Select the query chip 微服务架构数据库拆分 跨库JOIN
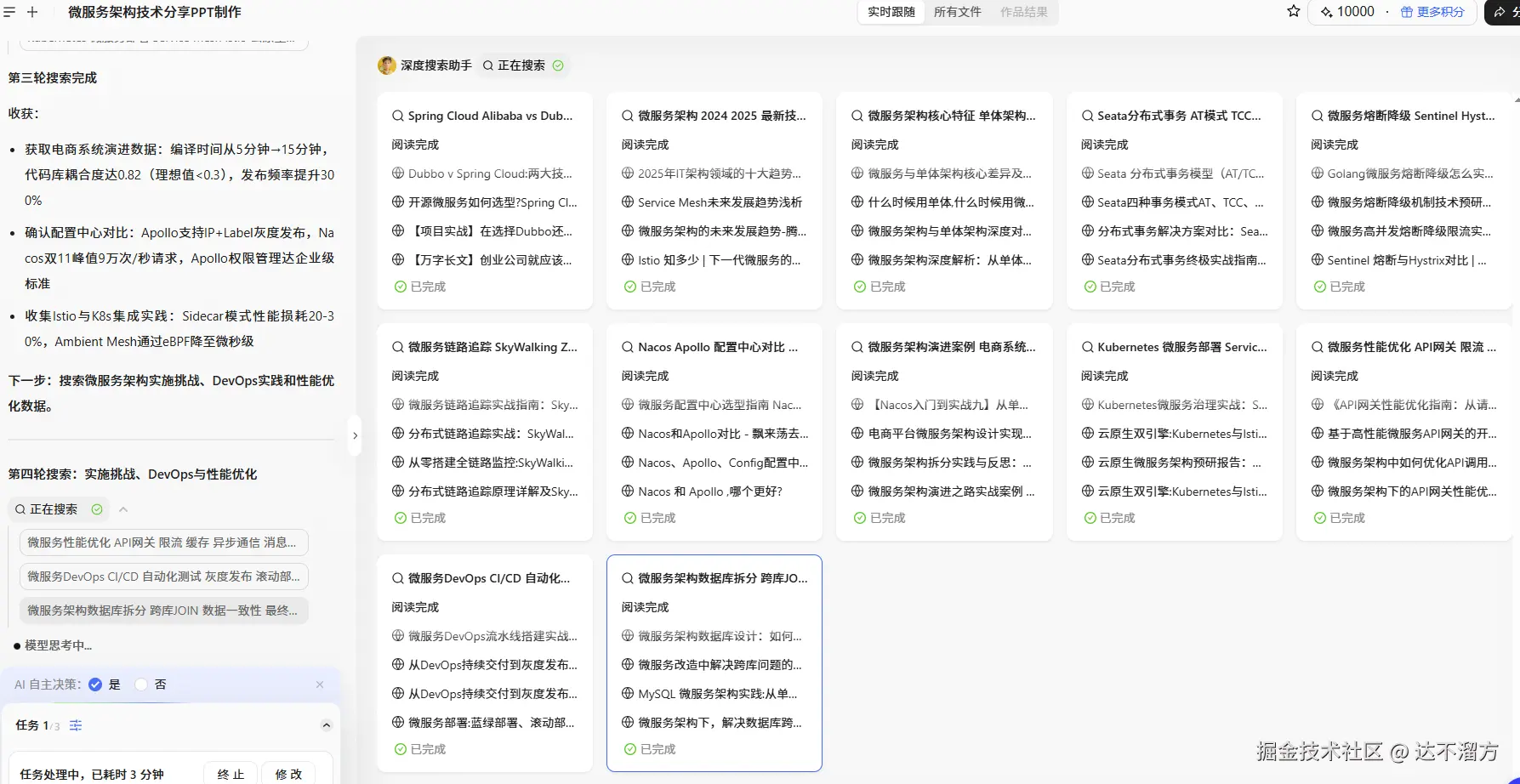The height and width of the screenshot is (784, 1520). coord(163,611)
